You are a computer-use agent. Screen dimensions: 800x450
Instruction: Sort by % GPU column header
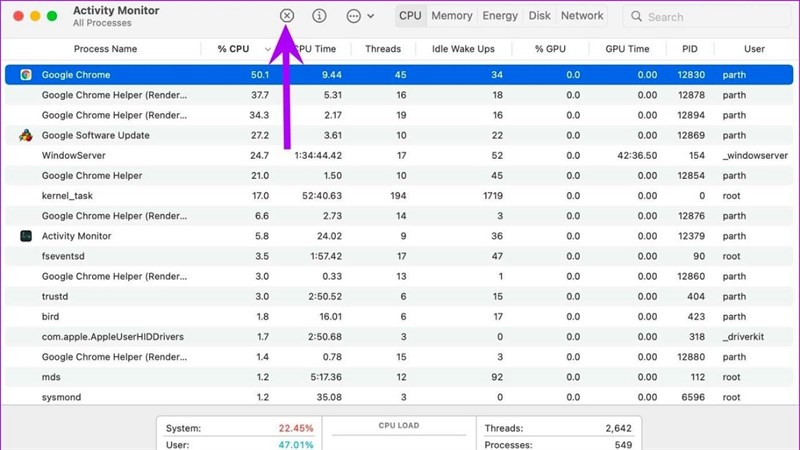(550, 49)
